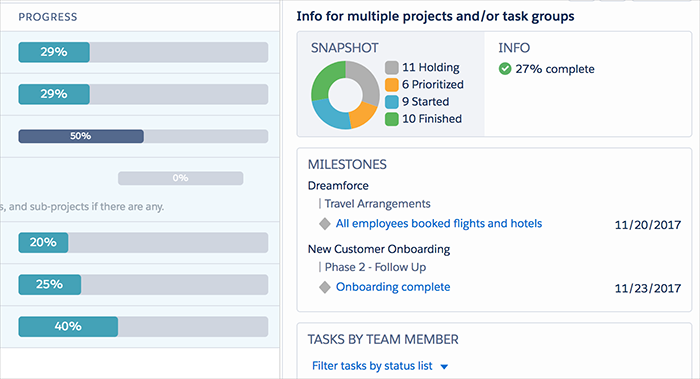Click the 11 Holding legend label
Viewport: 700px width, 379px height.
(431, 67)
